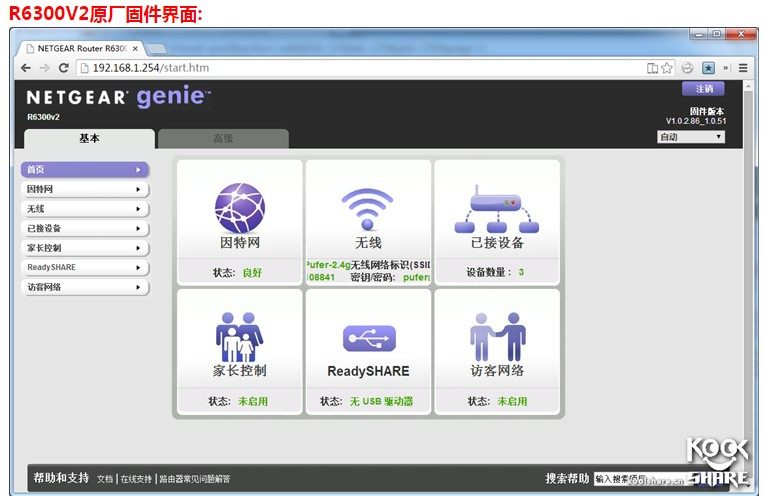Switch to the 高级 tab
The image size is (764, 496).
(223, 138)
